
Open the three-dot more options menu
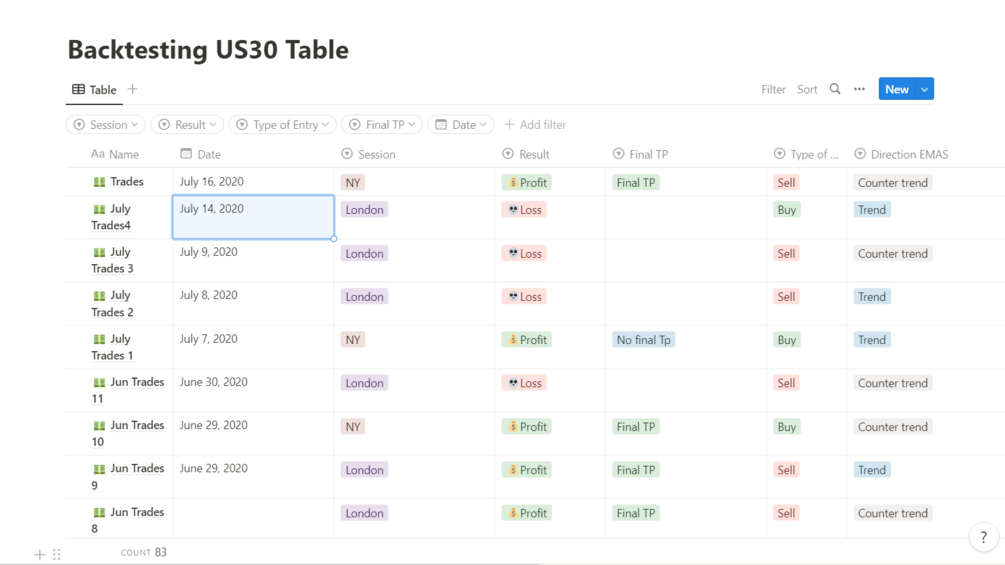[x=859, y=89]
